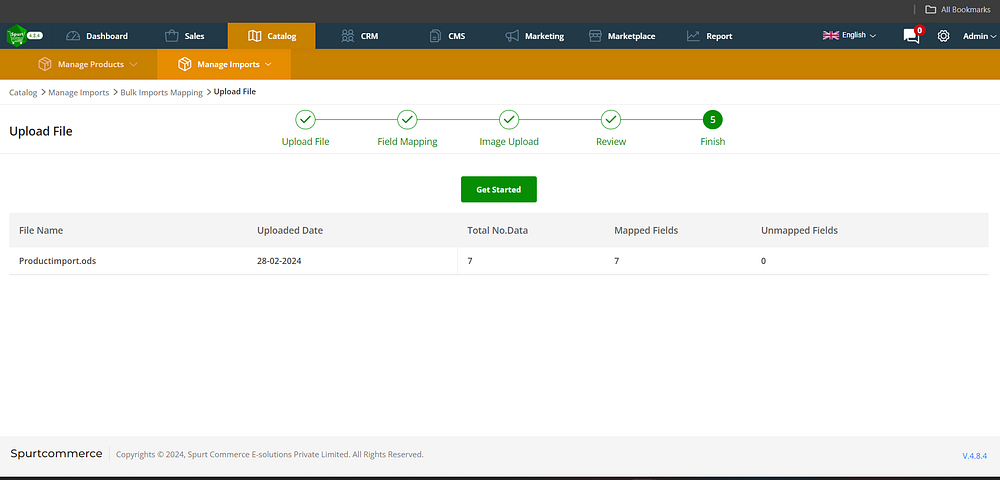Click the Spurtcommerce footer logo text
Image resolution: width=1000 pixels, height=480 pixels.
point(56,454)
